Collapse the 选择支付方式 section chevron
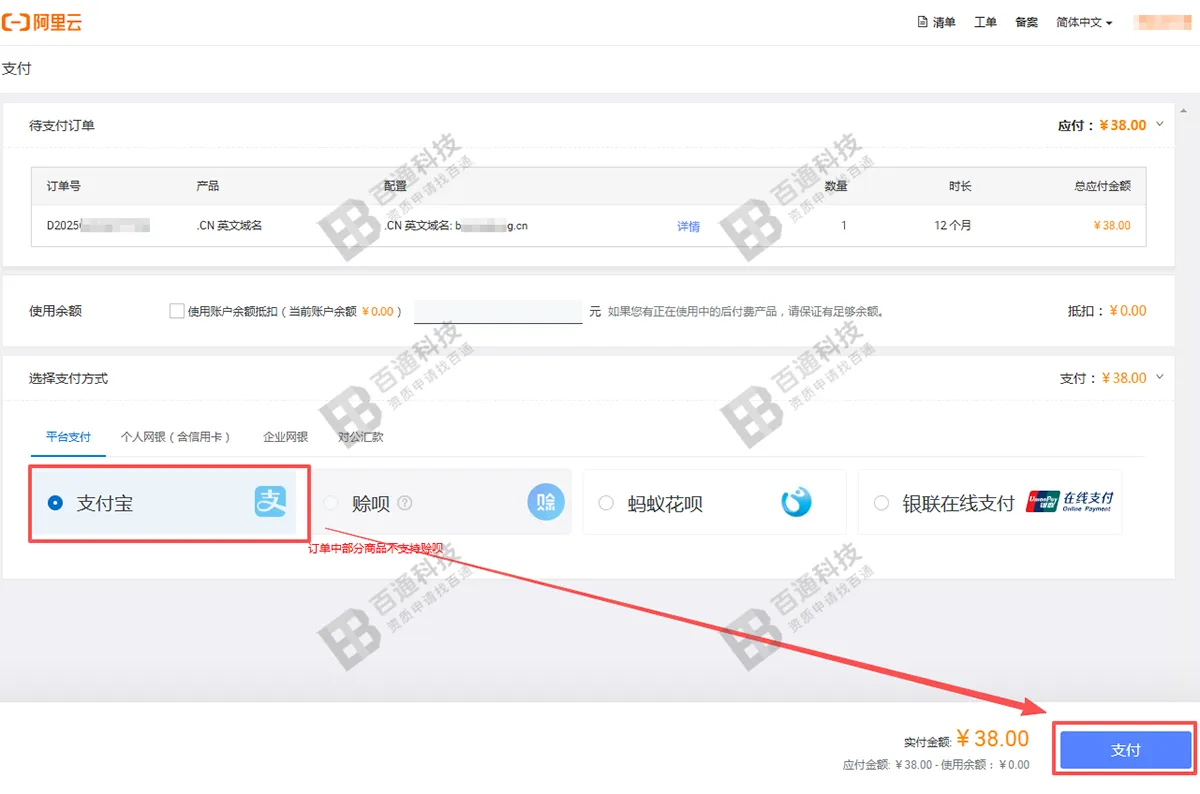This screenshot has width=1200, height=794. click(x=1160, y=377)
